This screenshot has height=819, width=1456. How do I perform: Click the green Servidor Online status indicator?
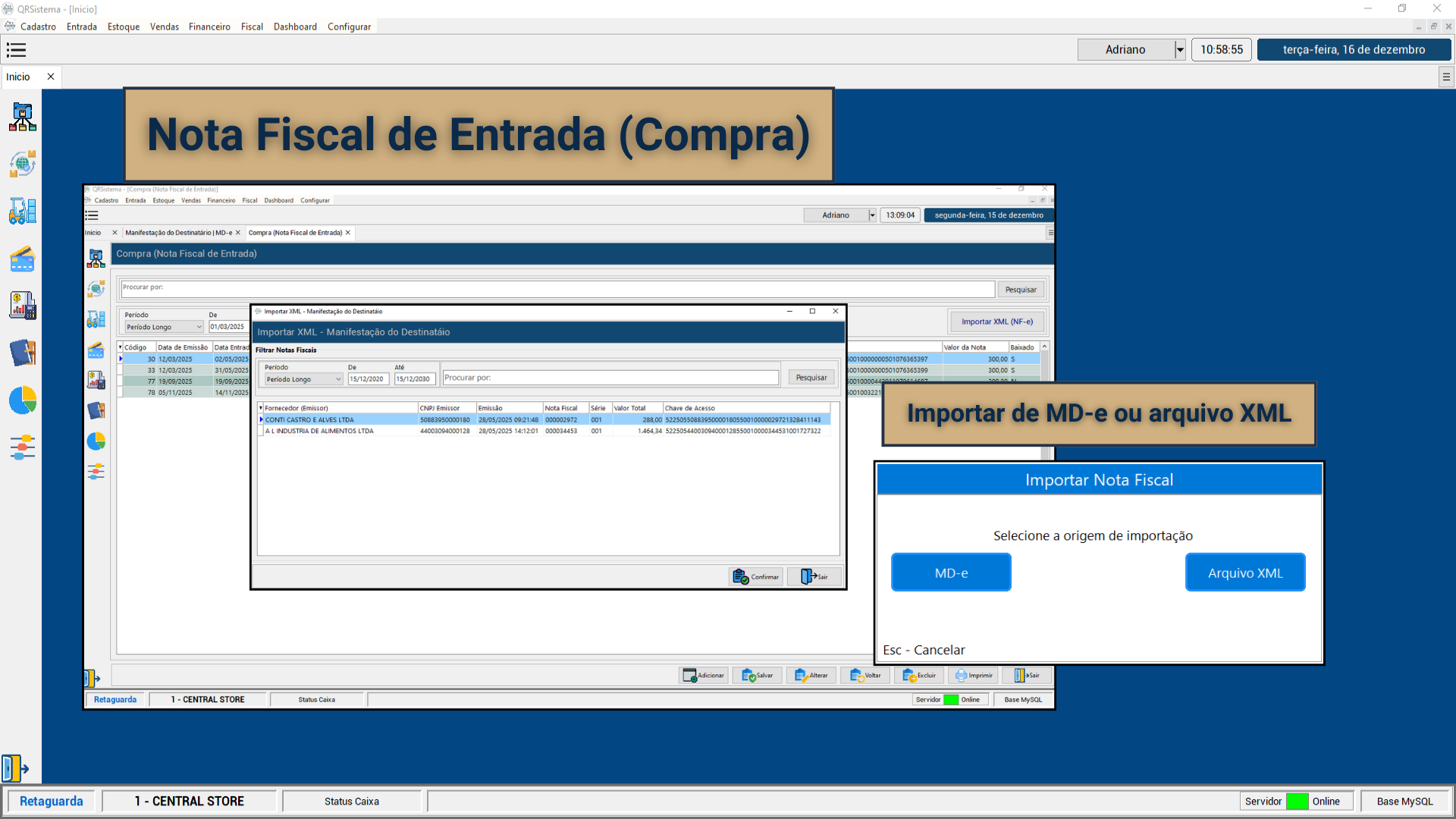pos(1298,801)
